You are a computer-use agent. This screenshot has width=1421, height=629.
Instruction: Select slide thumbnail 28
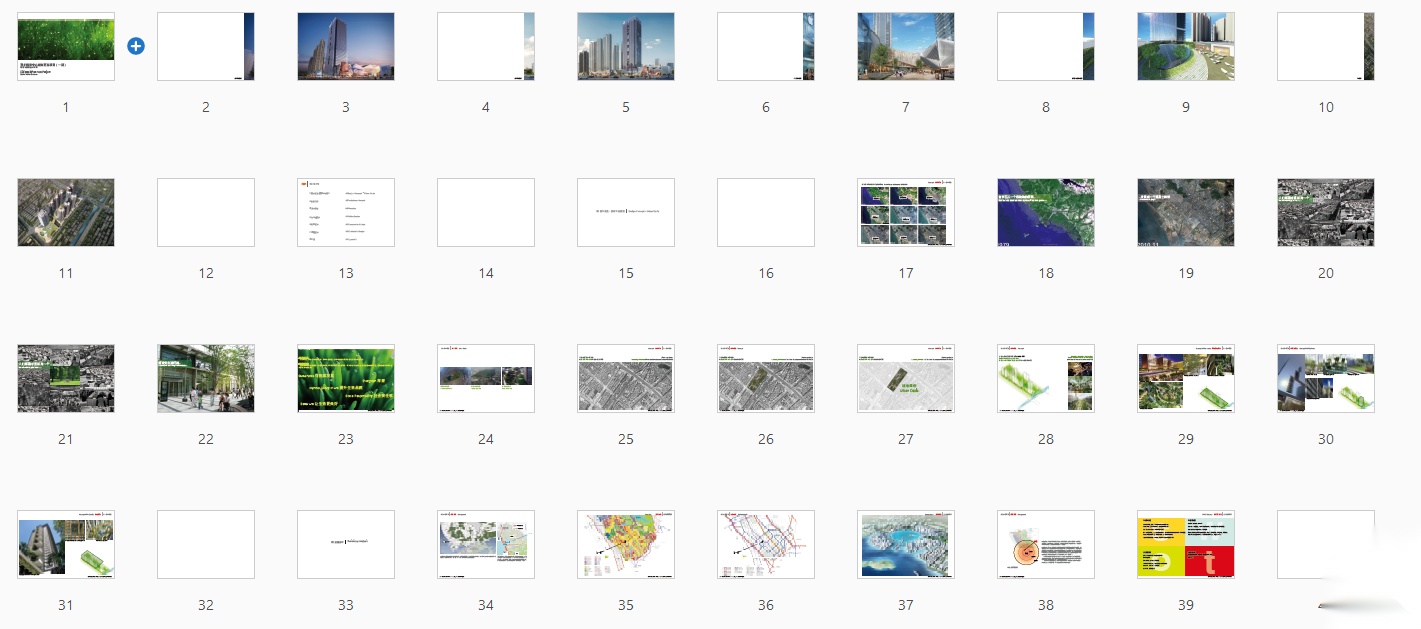click(1046, 378)
